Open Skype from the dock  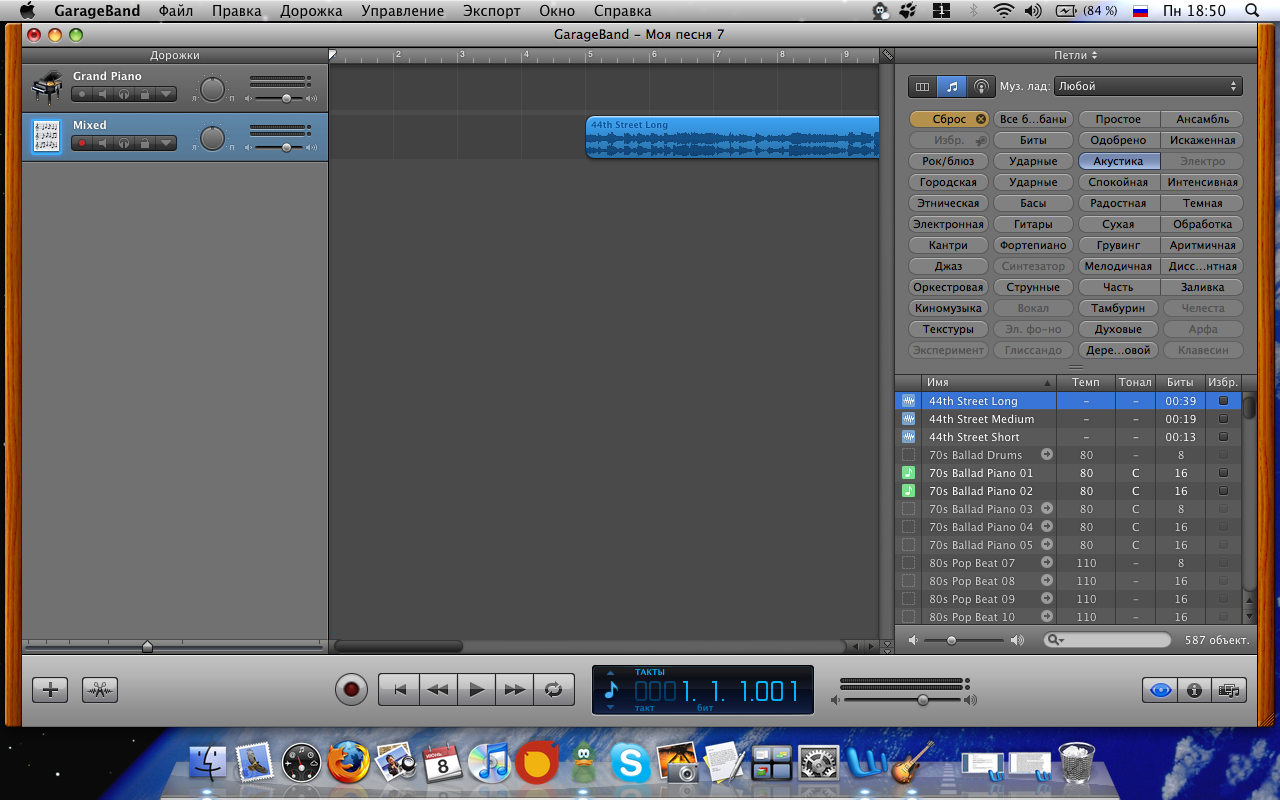pos(630,764)
